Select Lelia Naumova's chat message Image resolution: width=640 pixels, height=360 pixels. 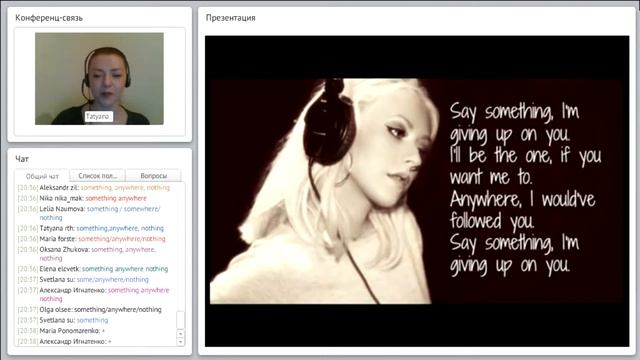point(89,213)
